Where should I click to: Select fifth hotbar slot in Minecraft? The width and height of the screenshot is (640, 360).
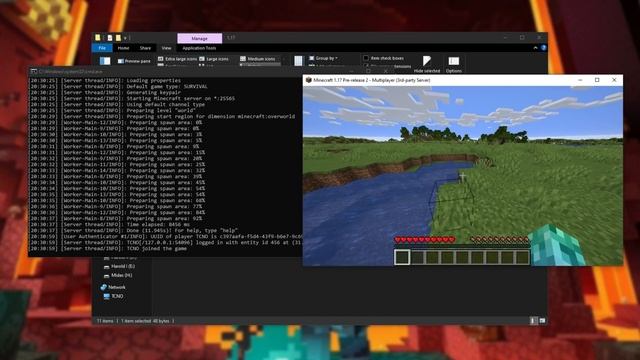[x=462, y=257]
